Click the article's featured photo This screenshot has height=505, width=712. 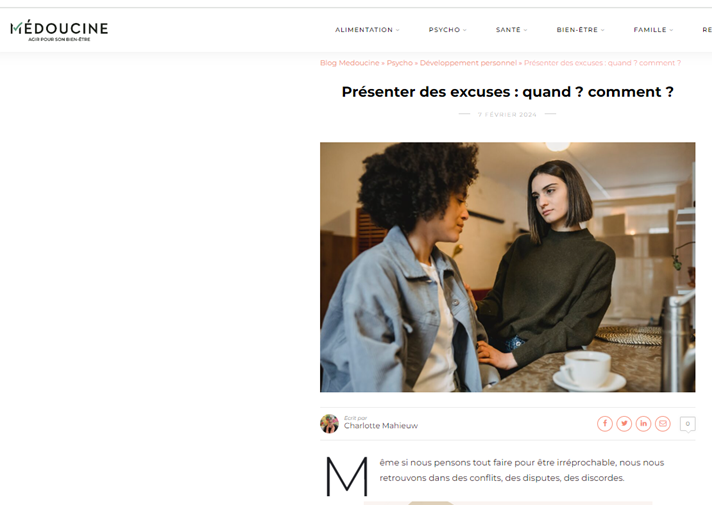coord(508,267)
